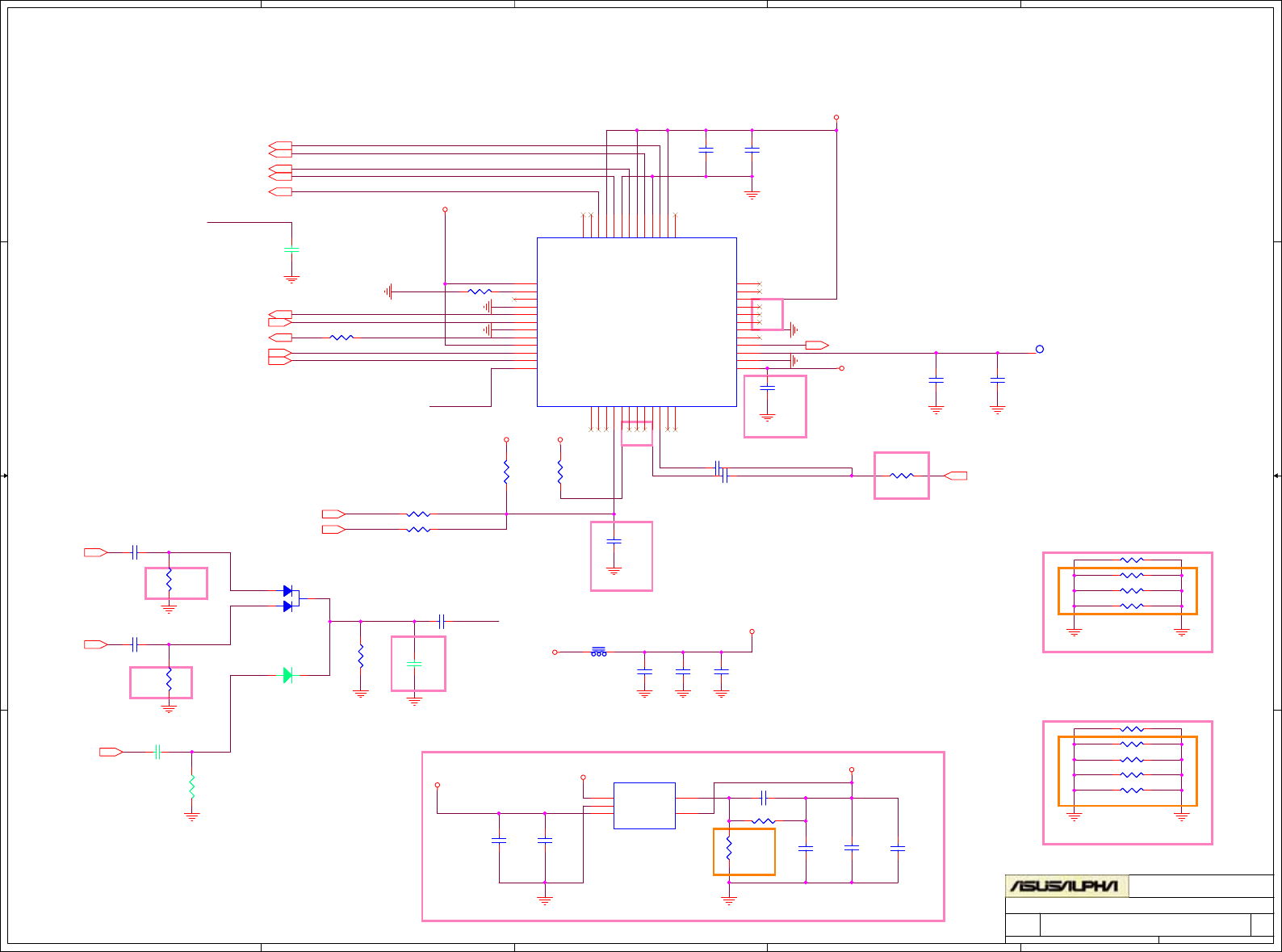Viewport: 1282px width, 952px height.
Task: Click the ASUS ALPHA logo in title block
Action: 1066,886
